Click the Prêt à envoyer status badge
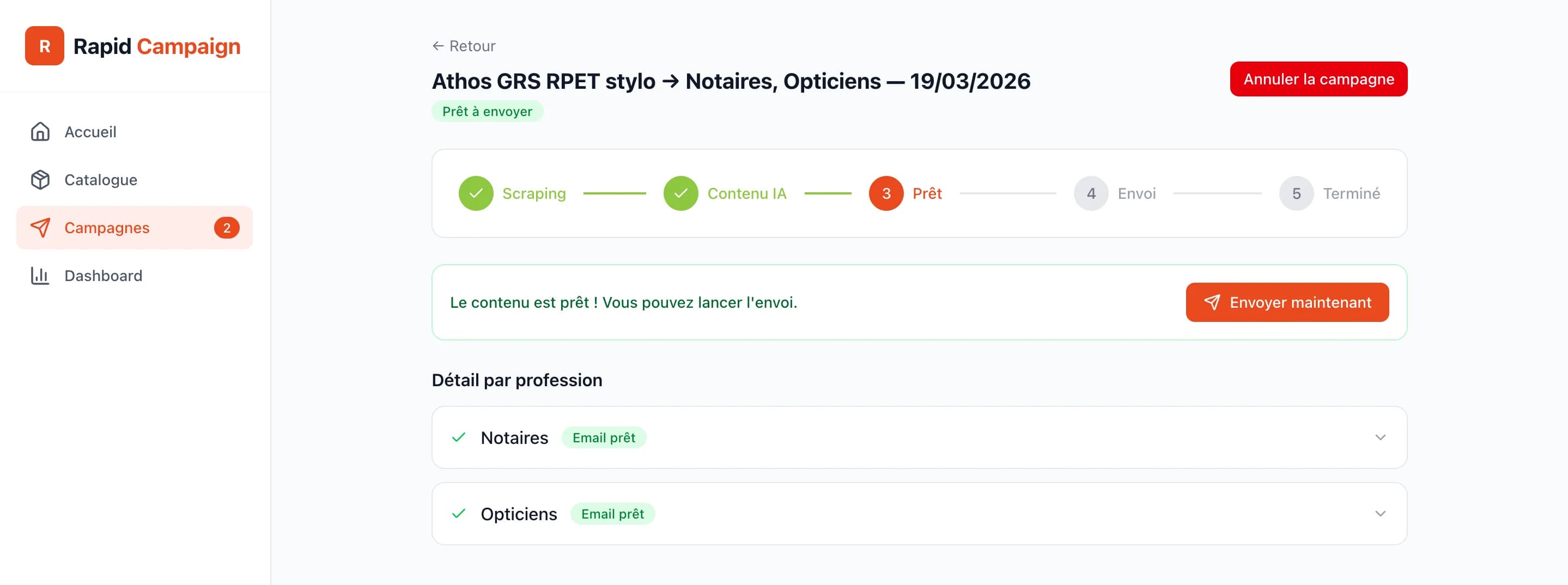 [x=487, y=111]
